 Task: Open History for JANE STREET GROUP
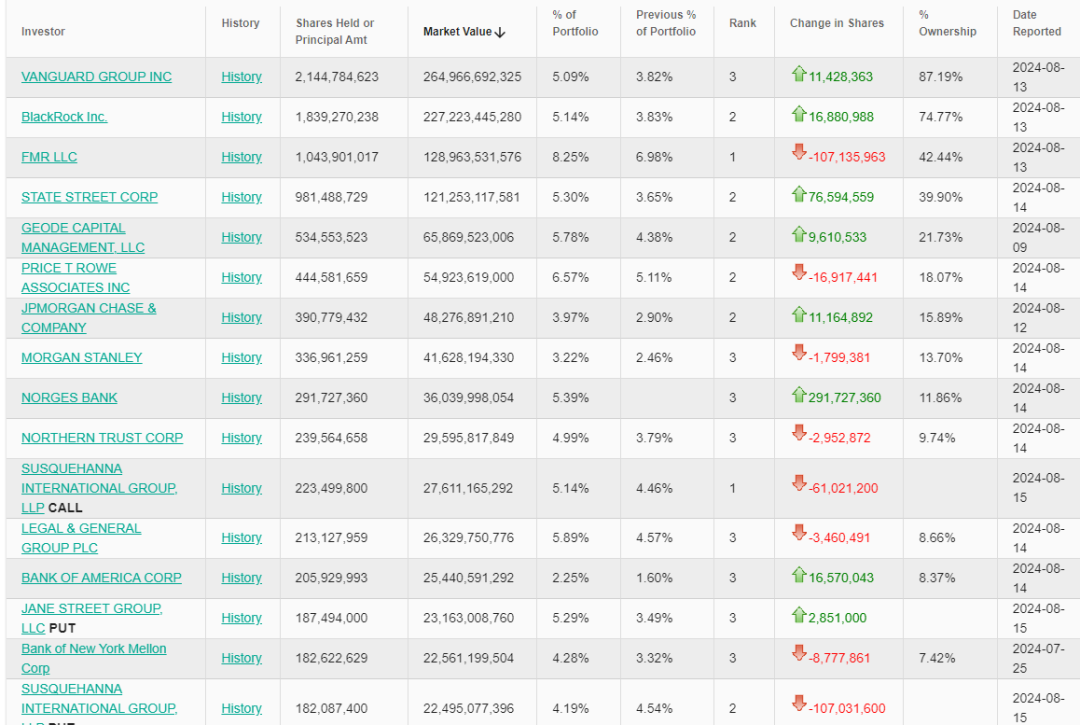[x=241, y=618]
